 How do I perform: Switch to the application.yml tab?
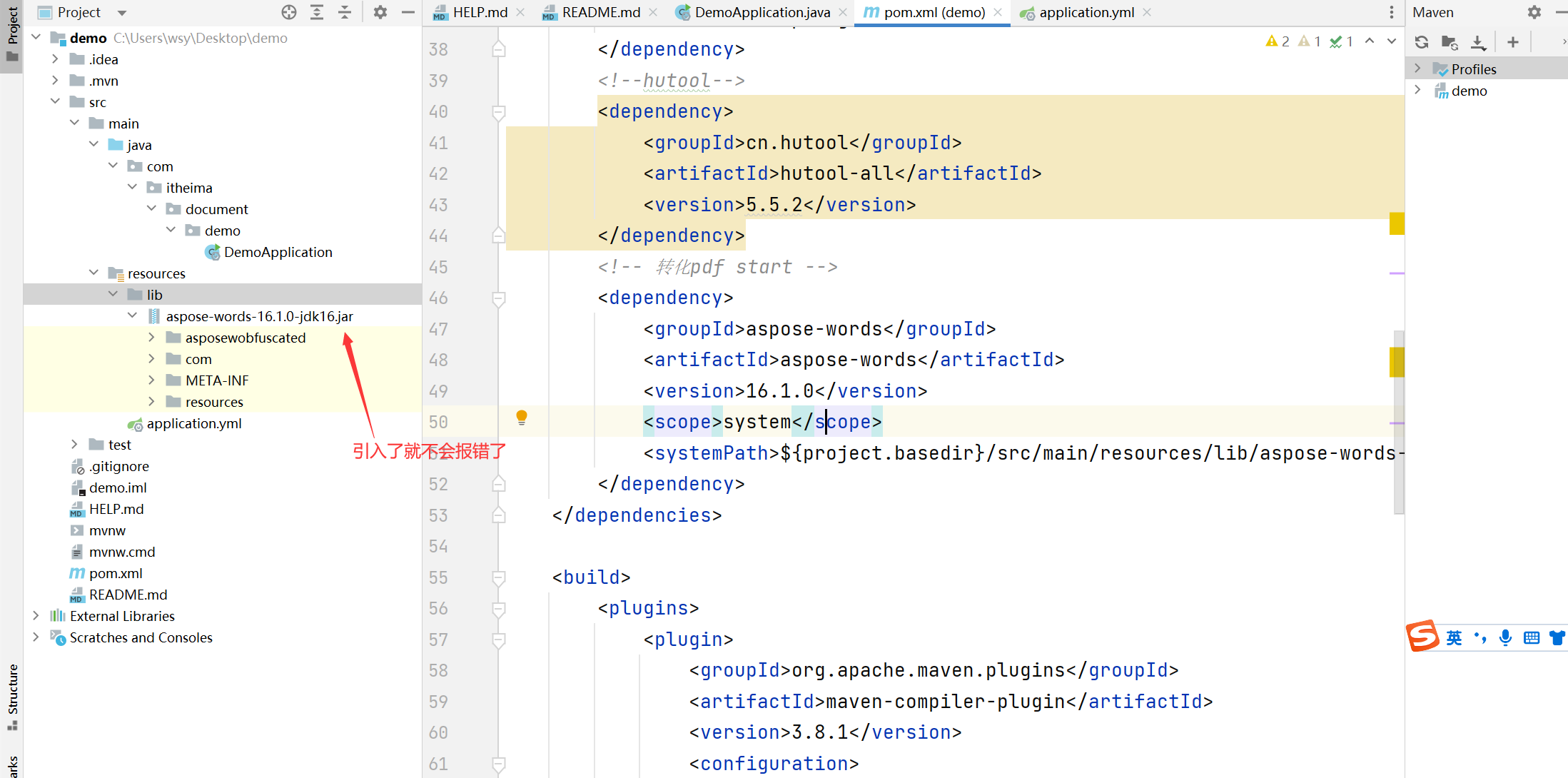pos(1086,12)
